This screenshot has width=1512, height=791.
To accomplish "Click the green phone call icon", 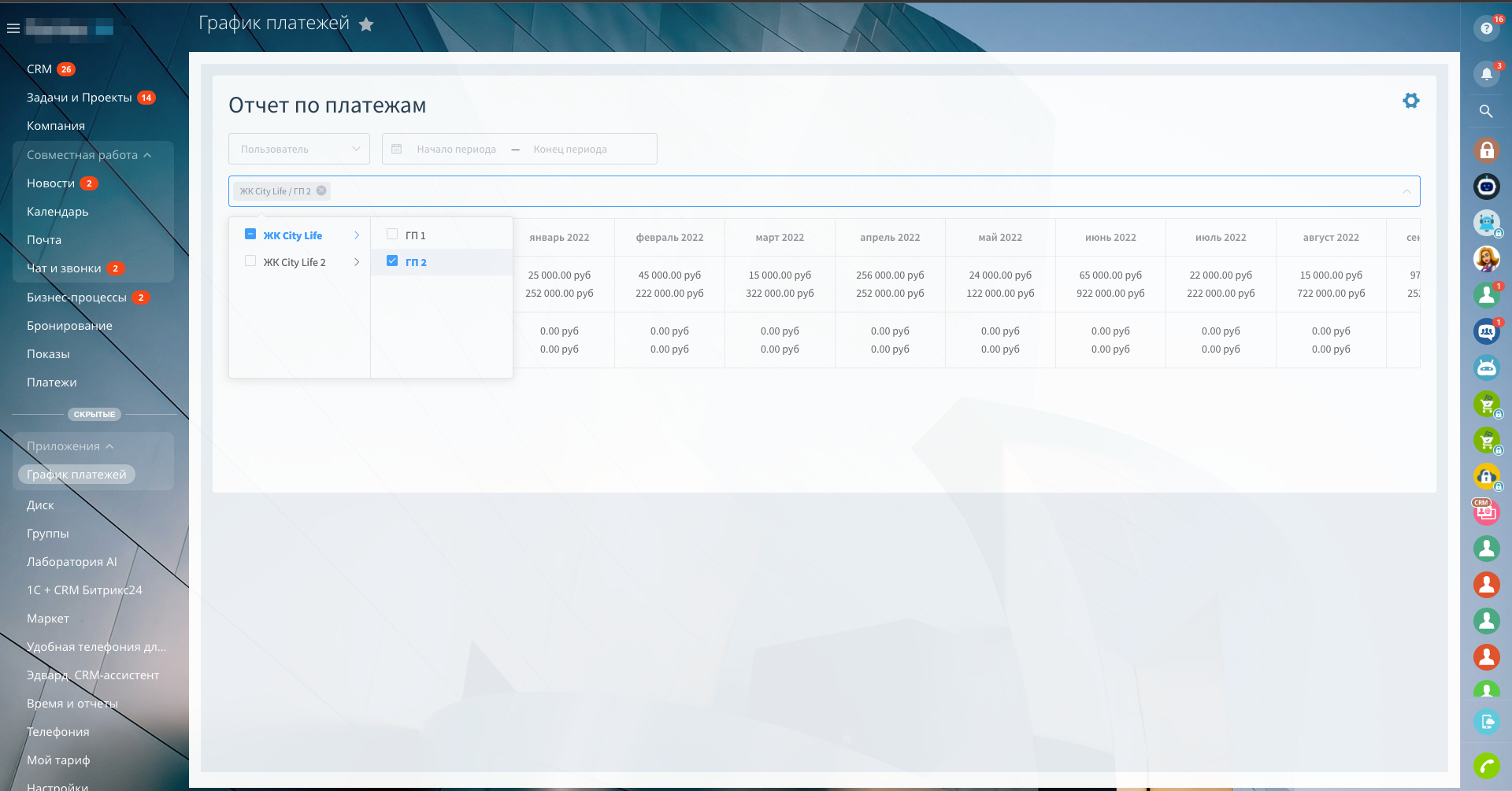I will [1486, 765].
